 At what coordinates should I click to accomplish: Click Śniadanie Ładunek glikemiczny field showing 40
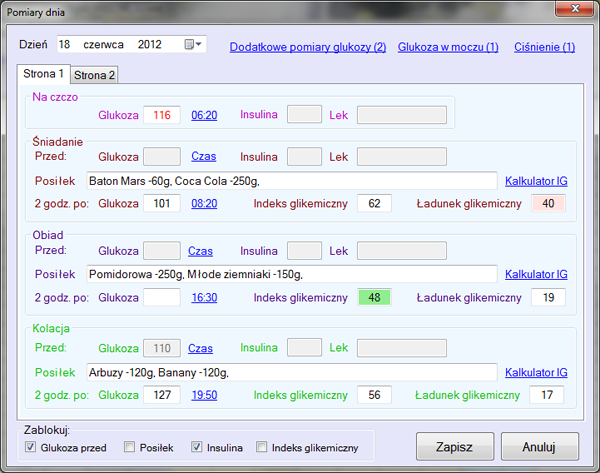click(x=548, y=203)
